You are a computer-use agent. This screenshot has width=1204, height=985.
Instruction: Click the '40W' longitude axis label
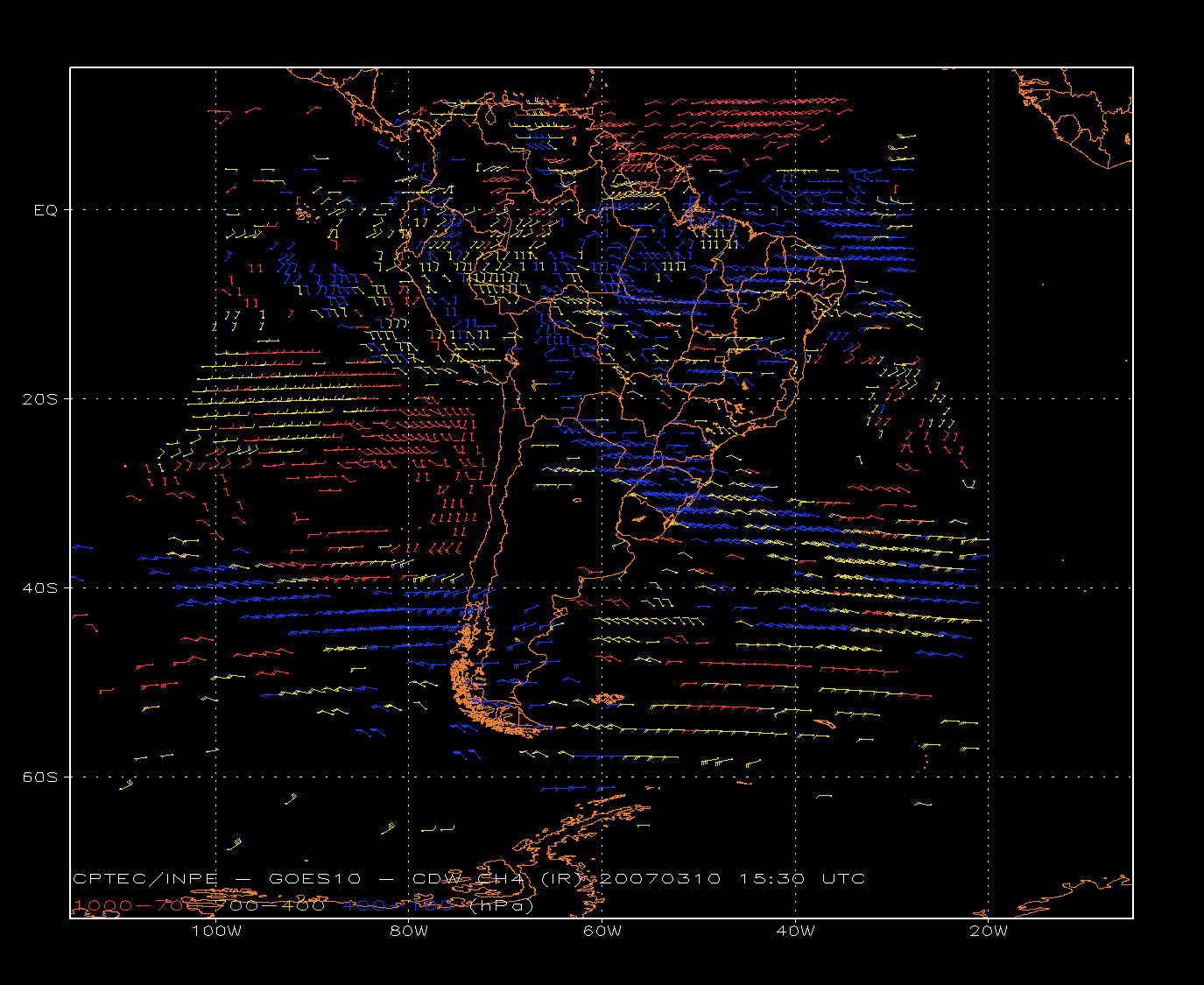pyautogui.click(x=796, y=931)
